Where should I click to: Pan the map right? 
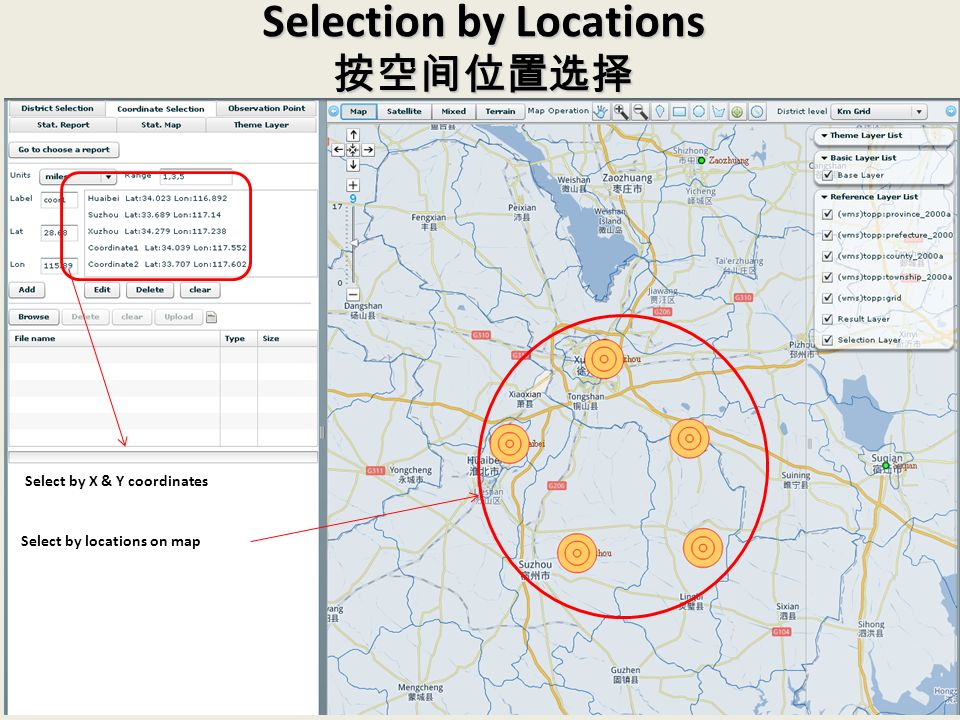coord(368,150)
